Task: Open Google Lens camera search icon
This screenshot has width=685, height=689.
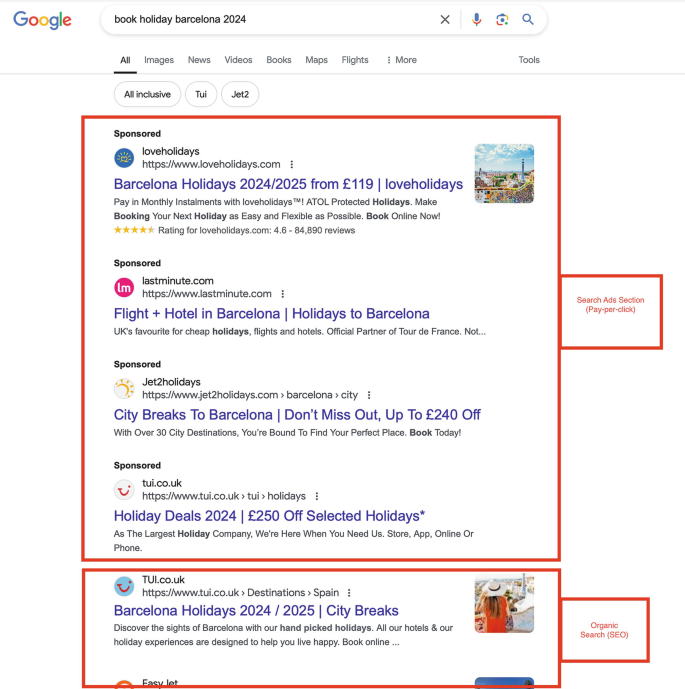Action: 502,19
